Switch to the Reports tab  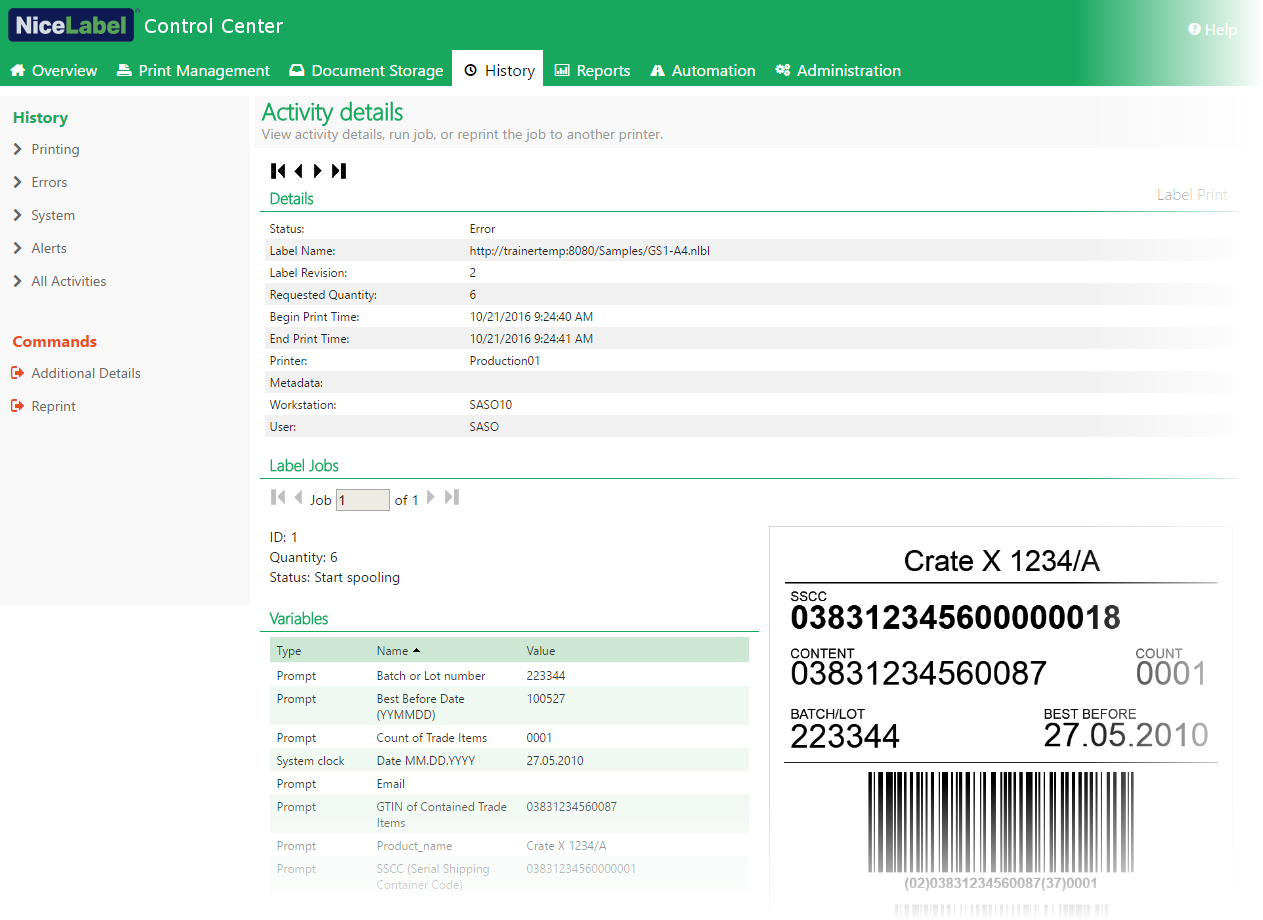point(592,70)
